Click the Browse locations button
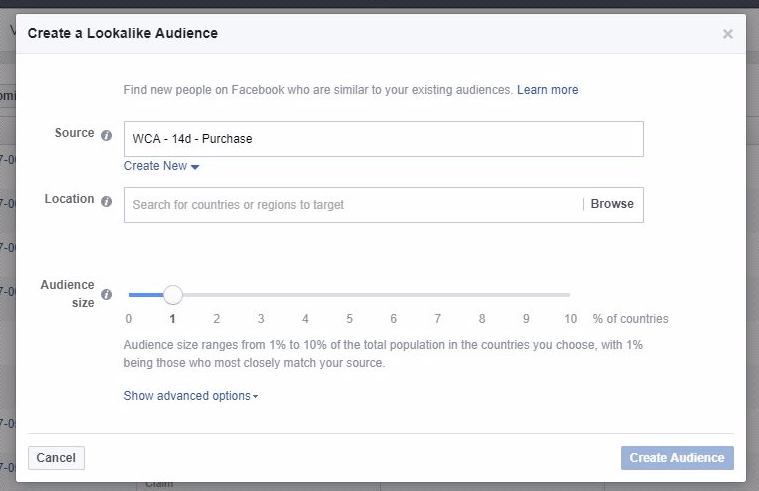 612,204
